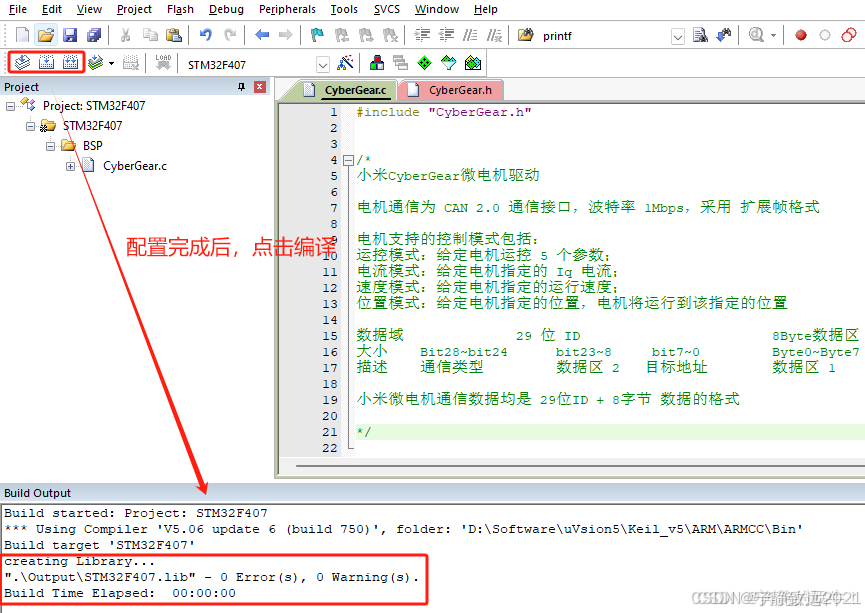Click the editor horizontal scrollbar
This screenshot has height=613, width=865.
point(579,466)
